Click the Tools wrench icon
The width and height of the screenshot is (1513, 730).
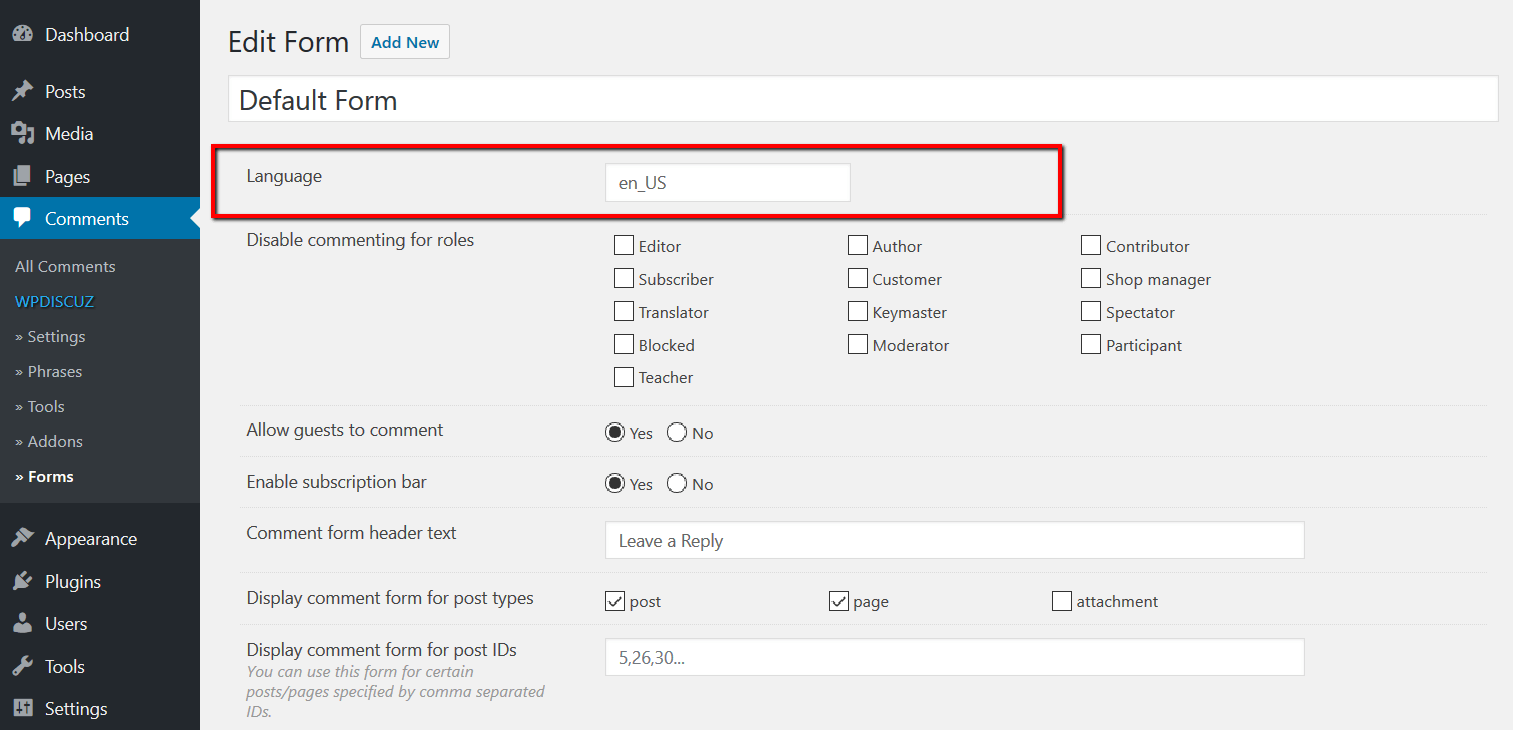(22, 666)
